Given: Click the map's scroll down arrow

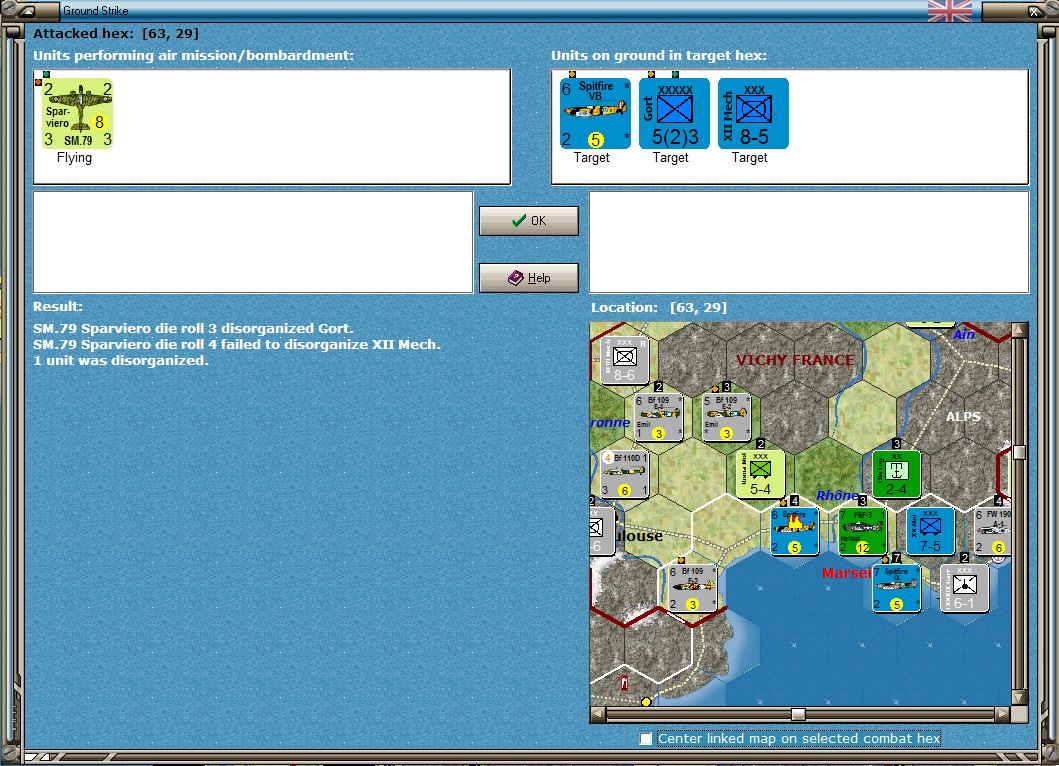Looking at the screenshot, I should (1019, 697).
